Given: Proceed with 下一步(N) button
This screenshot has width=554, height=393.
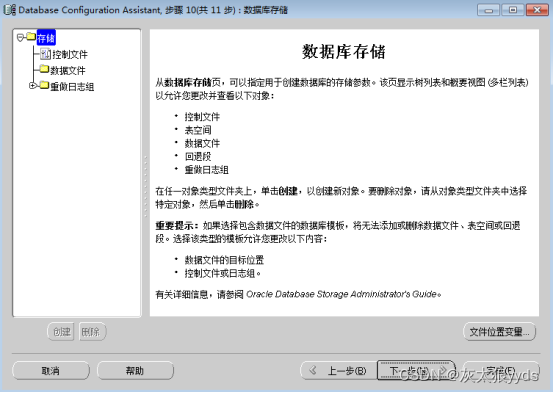Looking at the screenshot, I should (416, 370).
